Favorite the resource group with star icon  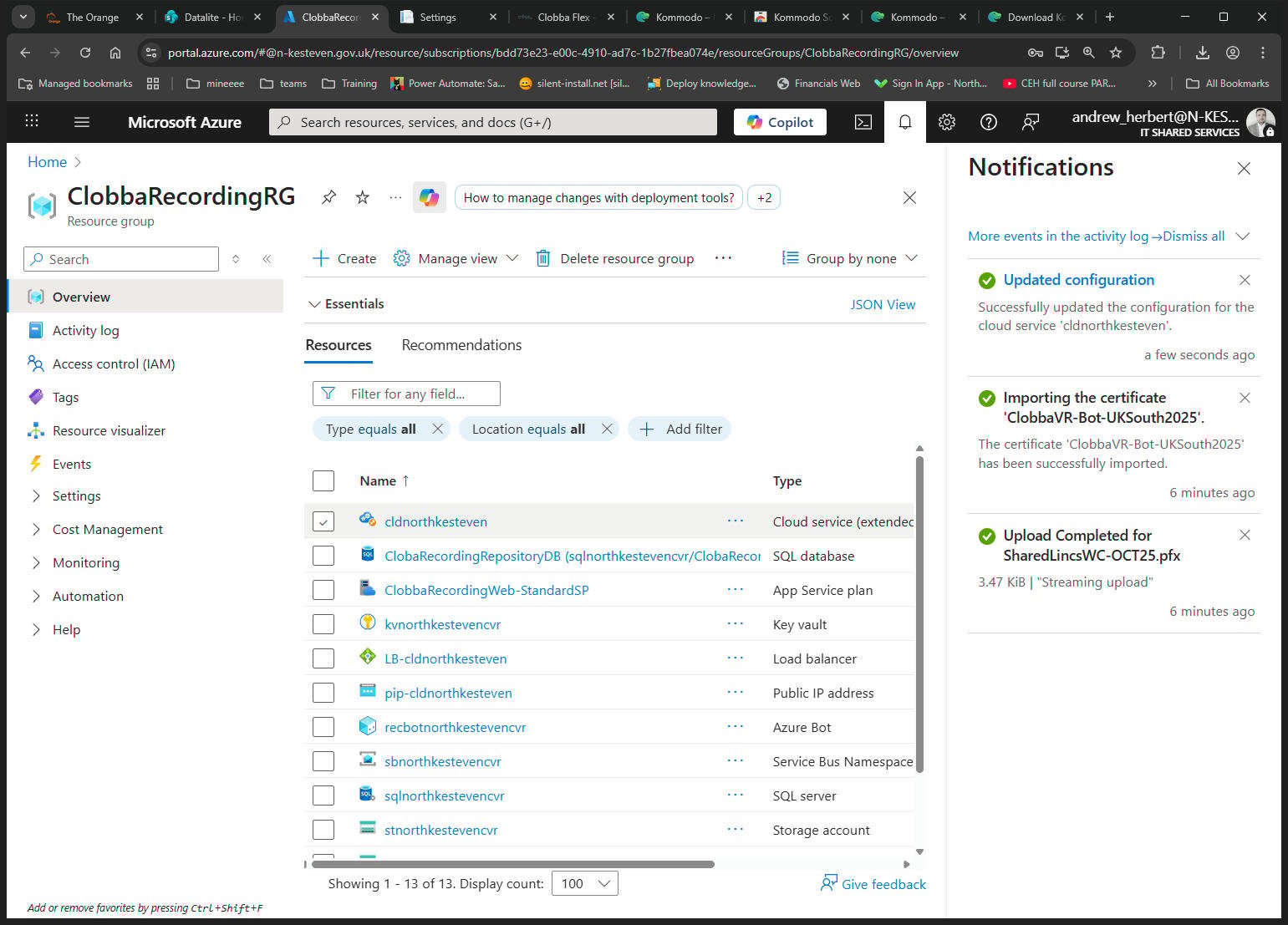(x=362, y=197)
